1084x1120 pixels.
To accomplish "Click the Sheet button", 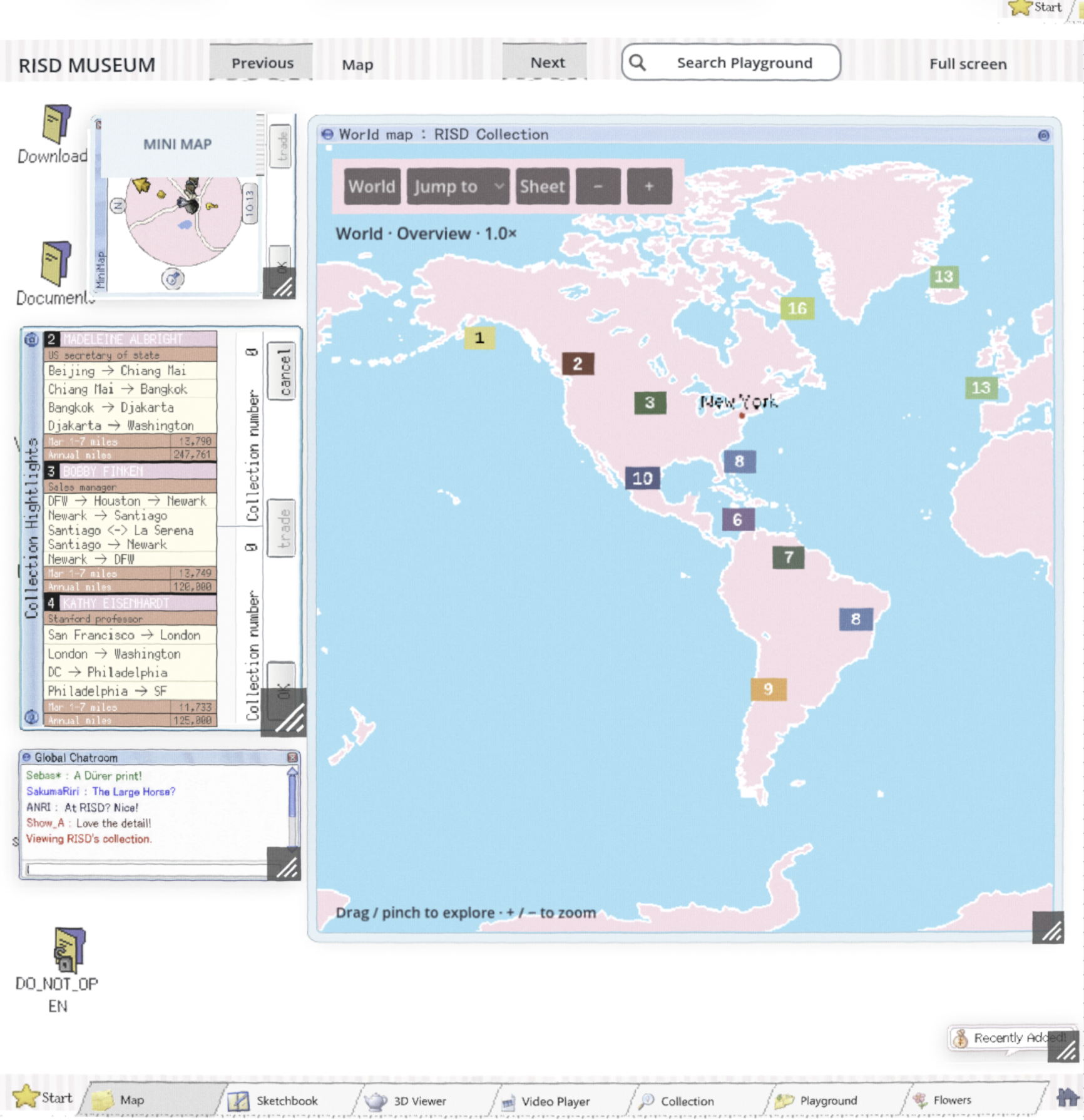I will pos(542,186).
